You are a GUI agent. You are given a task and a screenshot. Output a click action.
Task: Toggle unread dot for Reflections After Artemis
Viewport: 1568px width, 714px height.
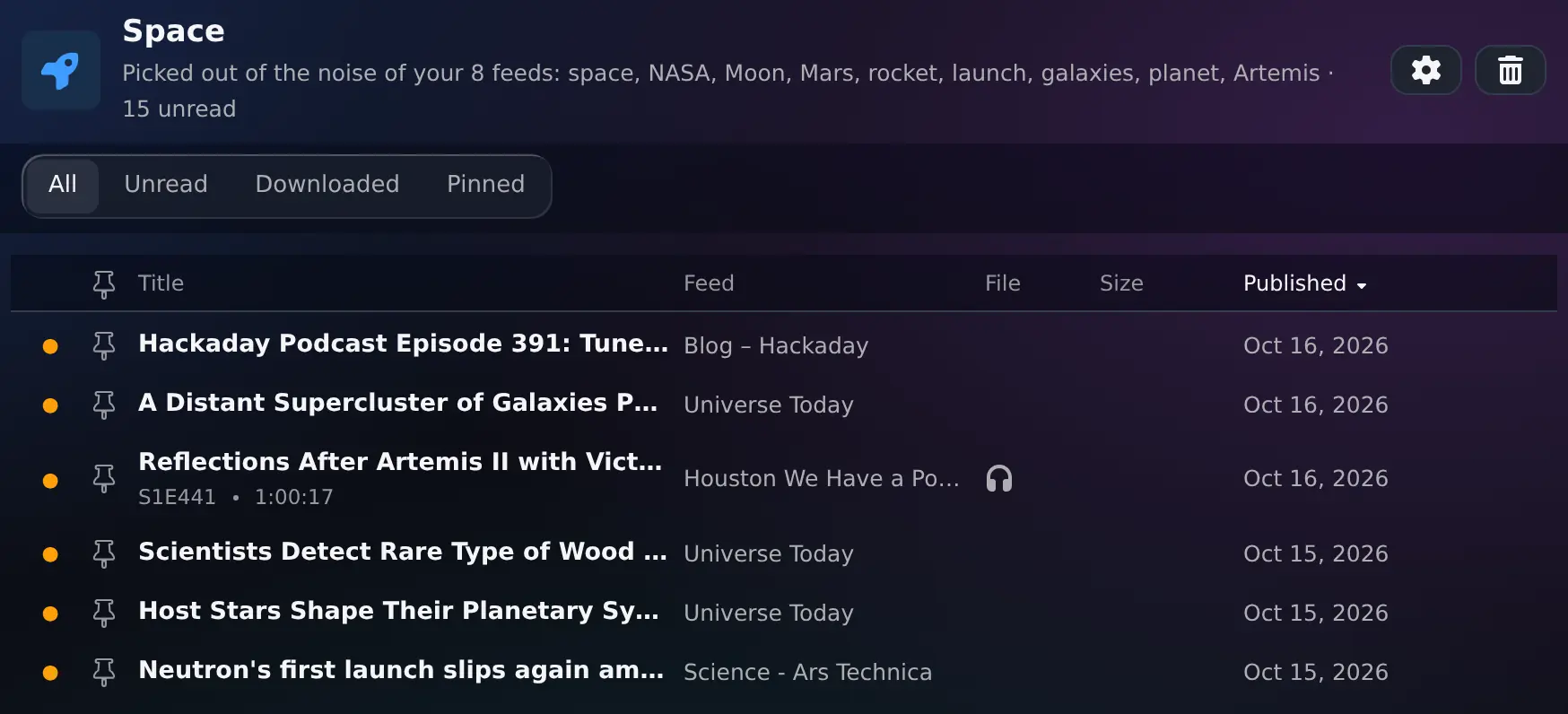pyautogui.click(x=50, y=481)
